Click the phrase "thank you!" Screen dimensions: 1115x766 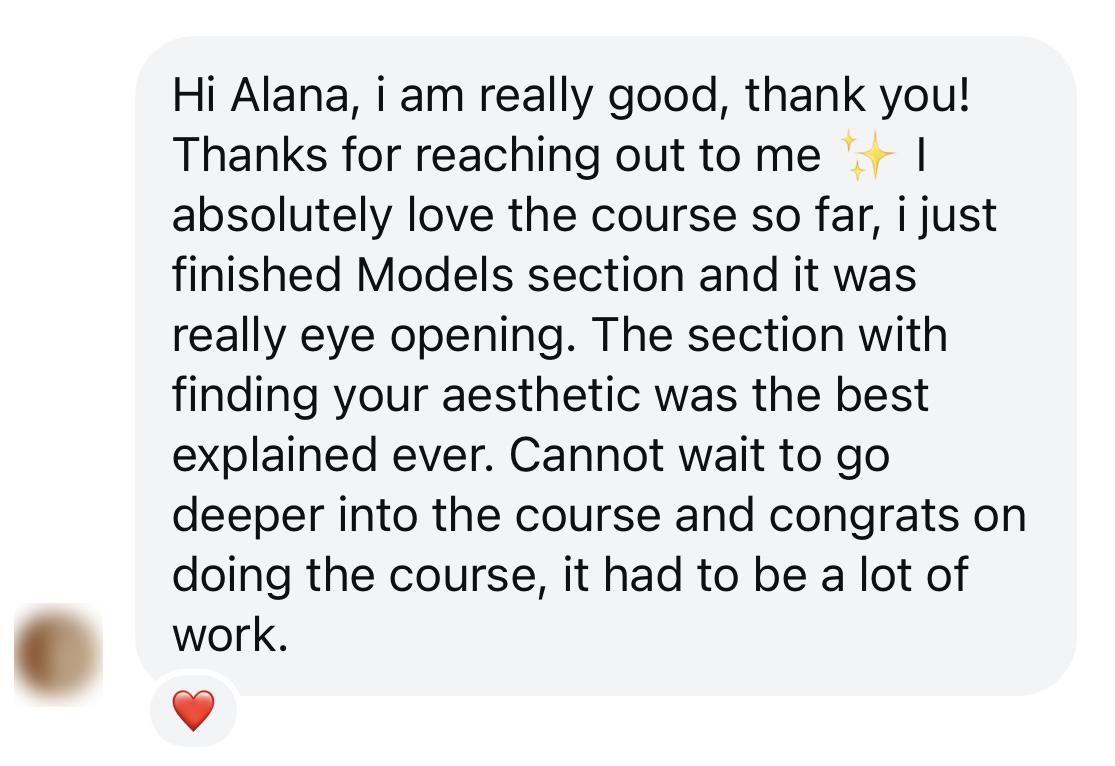coord(857,96)
